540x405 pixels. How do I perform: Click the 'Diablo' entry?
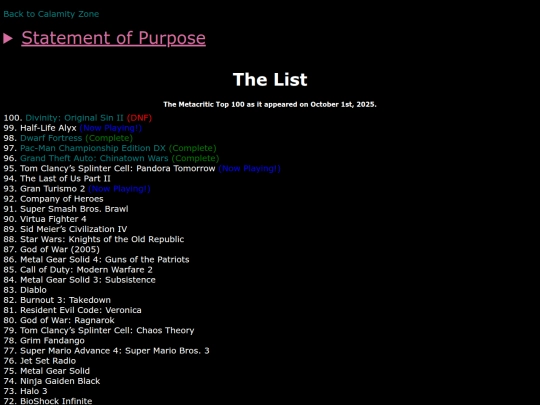pyautogui.click(x=33, y=290)
